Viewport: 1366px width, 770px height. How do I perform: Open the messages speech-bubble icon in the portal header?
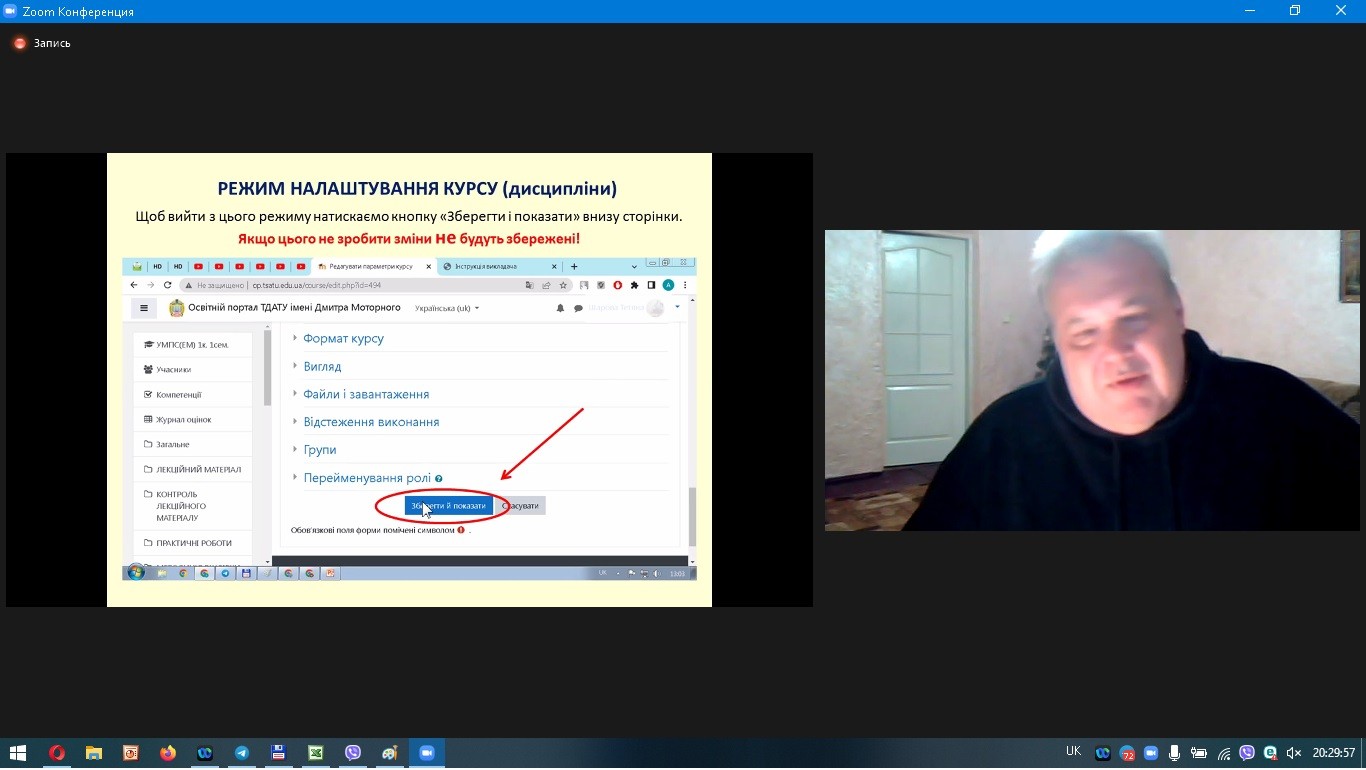click(578, 308)
